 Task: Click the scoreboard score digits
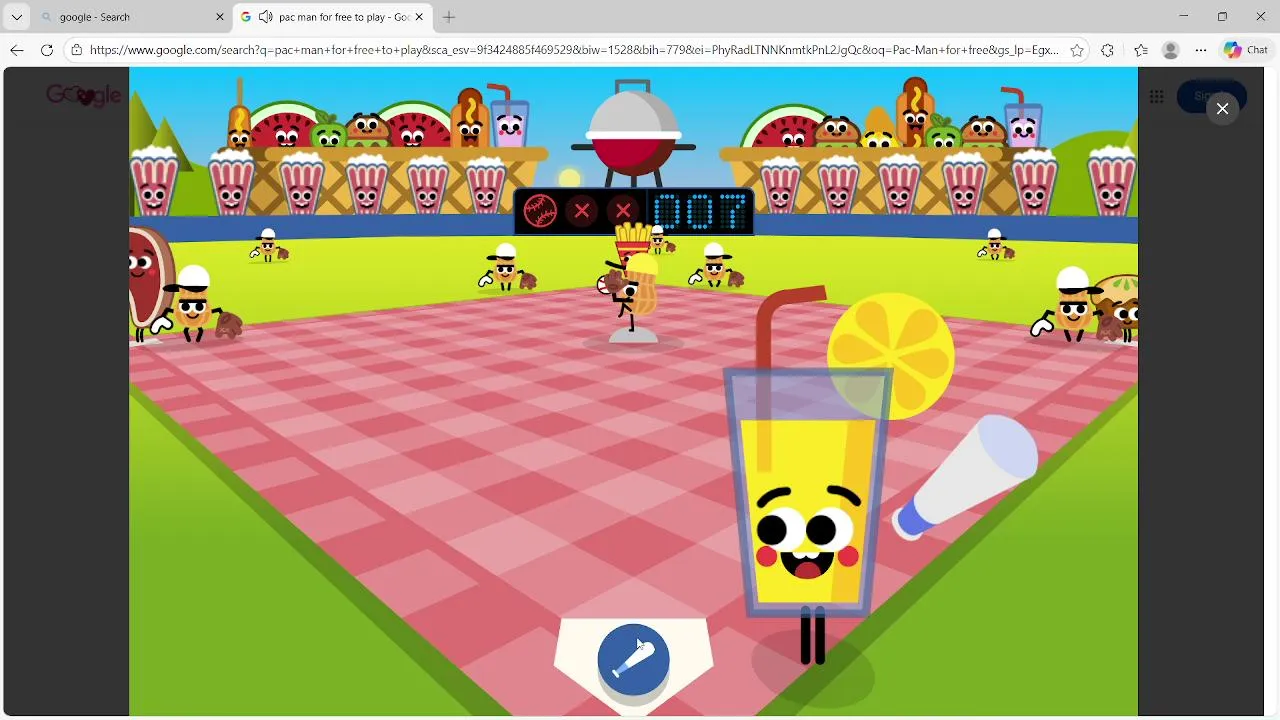pyautogui.click(x=700, y=211)
